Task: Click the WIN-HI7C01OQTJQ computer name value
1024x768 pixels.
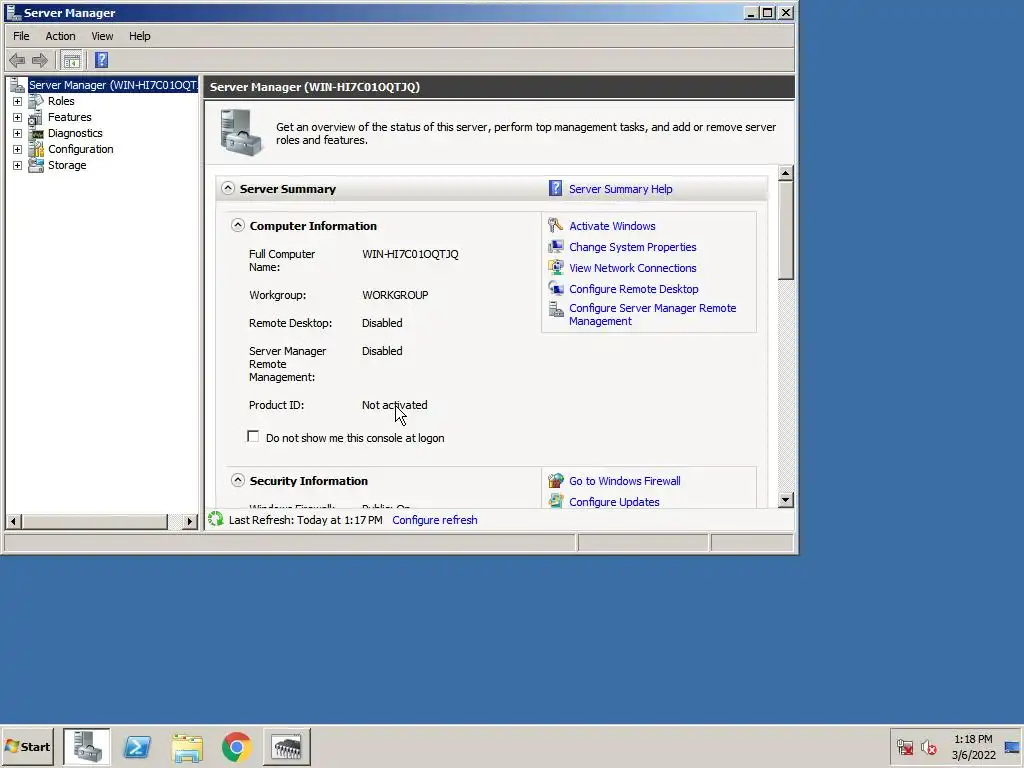Action: 410,254
